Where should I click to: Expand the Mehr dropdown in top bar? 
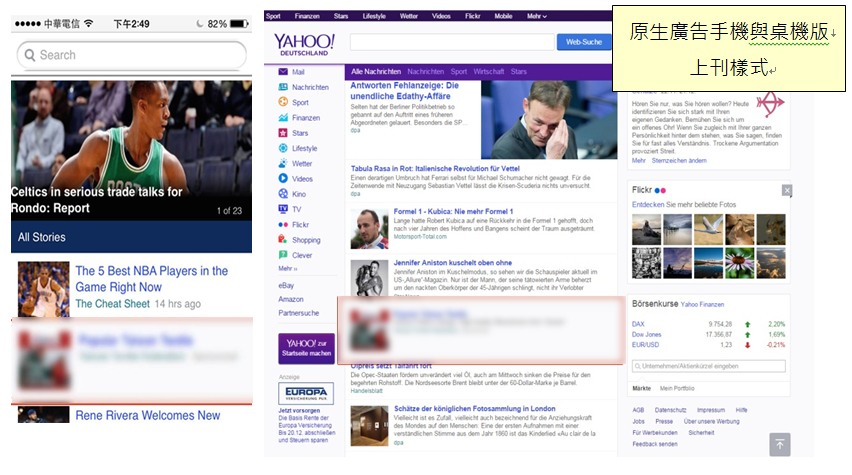pos(536,16)
